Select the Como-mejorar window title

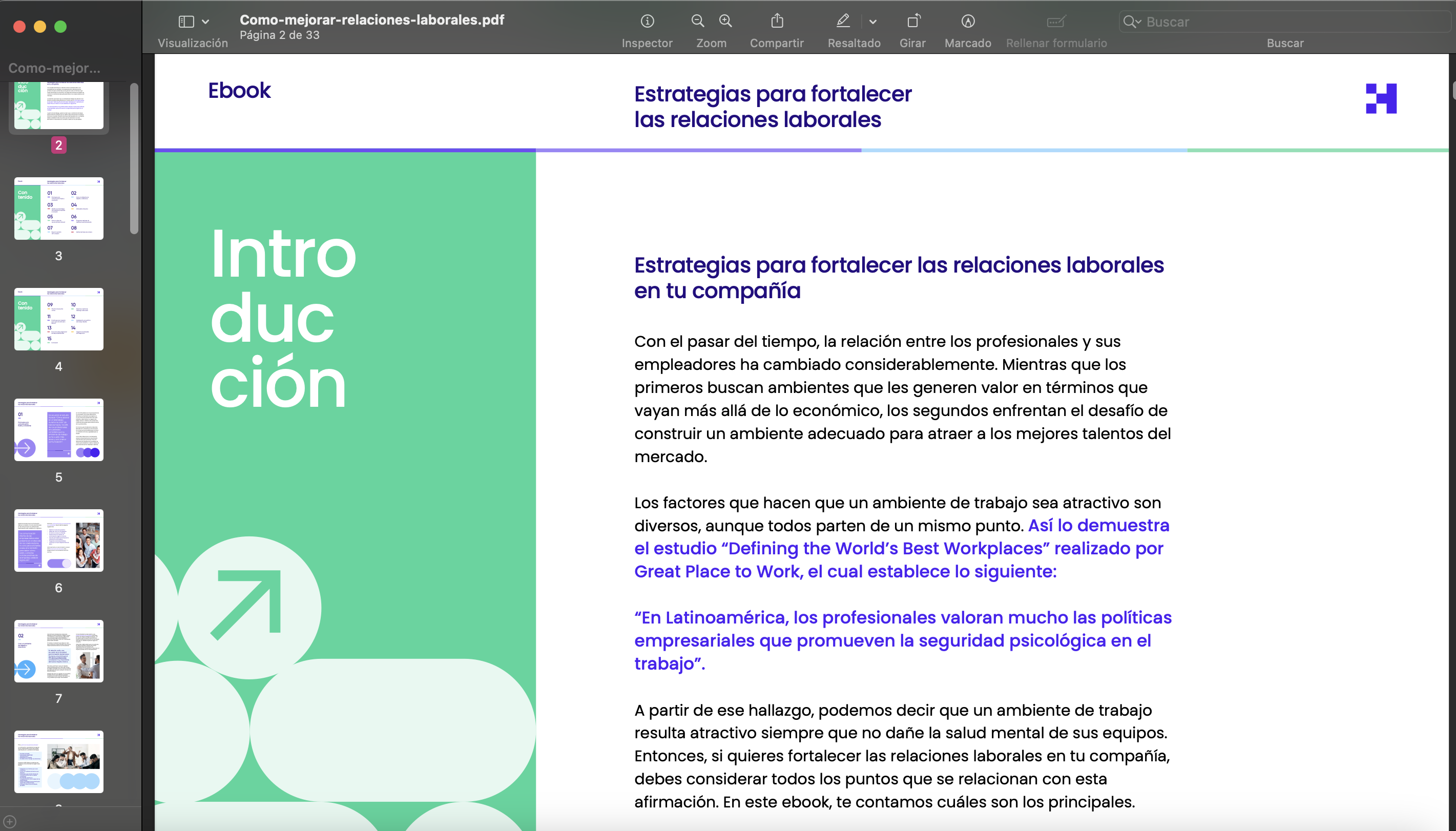click(x=53, y=68)
